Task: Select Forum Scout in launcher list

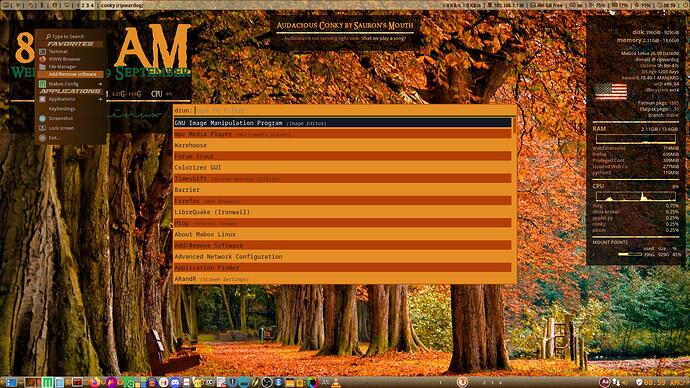Action: pyautogui.click(x=343, y=156)
